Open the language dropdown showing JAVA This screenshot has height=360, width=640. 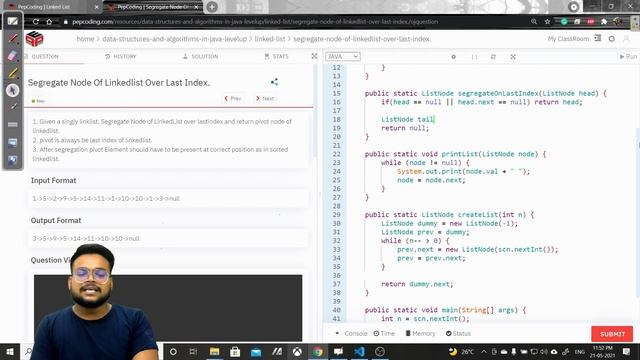(342, 56)
